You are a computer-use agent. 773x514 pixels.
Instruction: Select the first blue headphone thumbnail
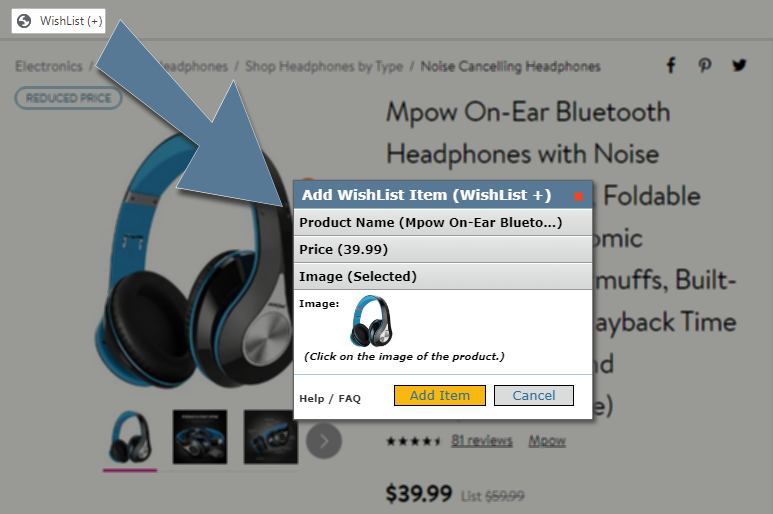tap(130, 437)
